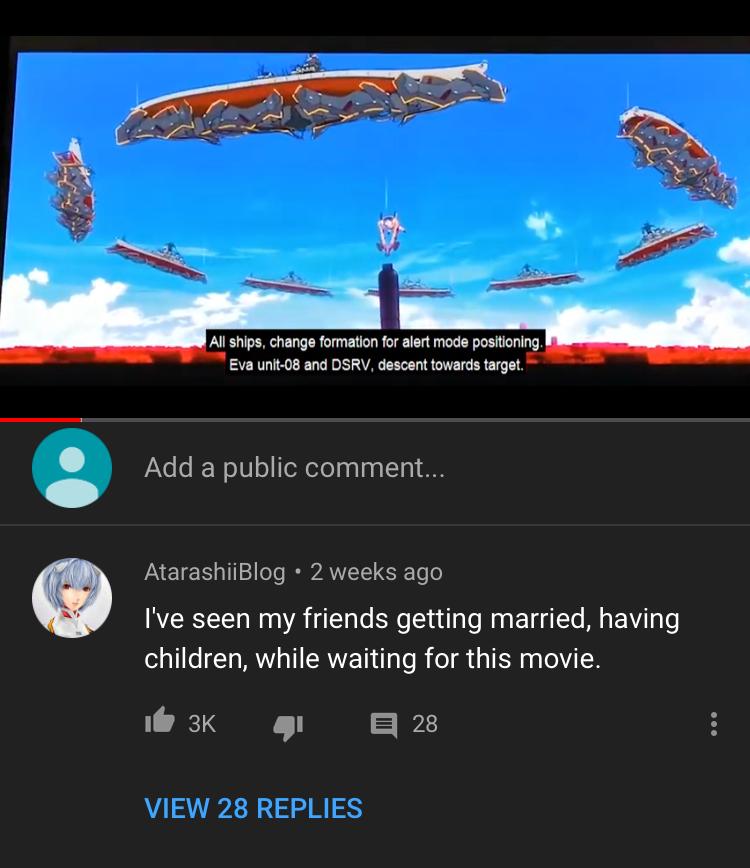This screenshot has width=750, height=868.
Task: Dislike the comment with thumbs down icon
Action: (288, 726)
